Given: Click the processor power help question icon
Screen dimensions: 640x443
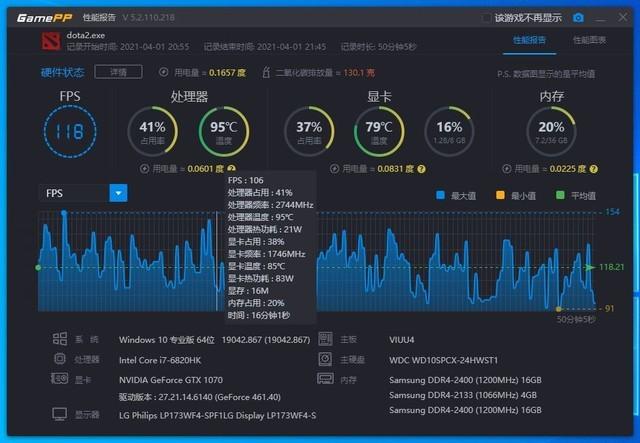Looking at the screenshot, I should 231,169.
